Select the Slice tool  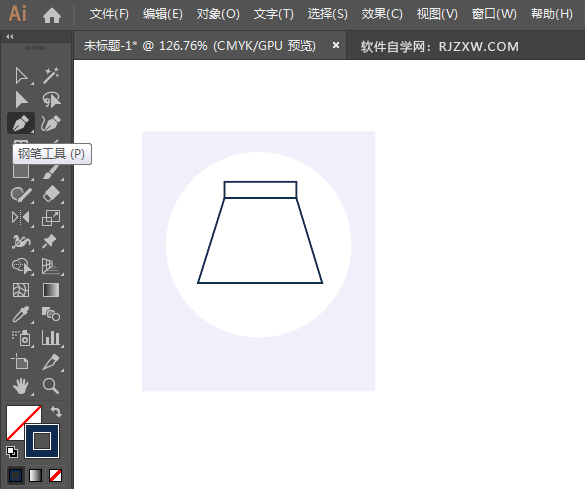(51, 362)
